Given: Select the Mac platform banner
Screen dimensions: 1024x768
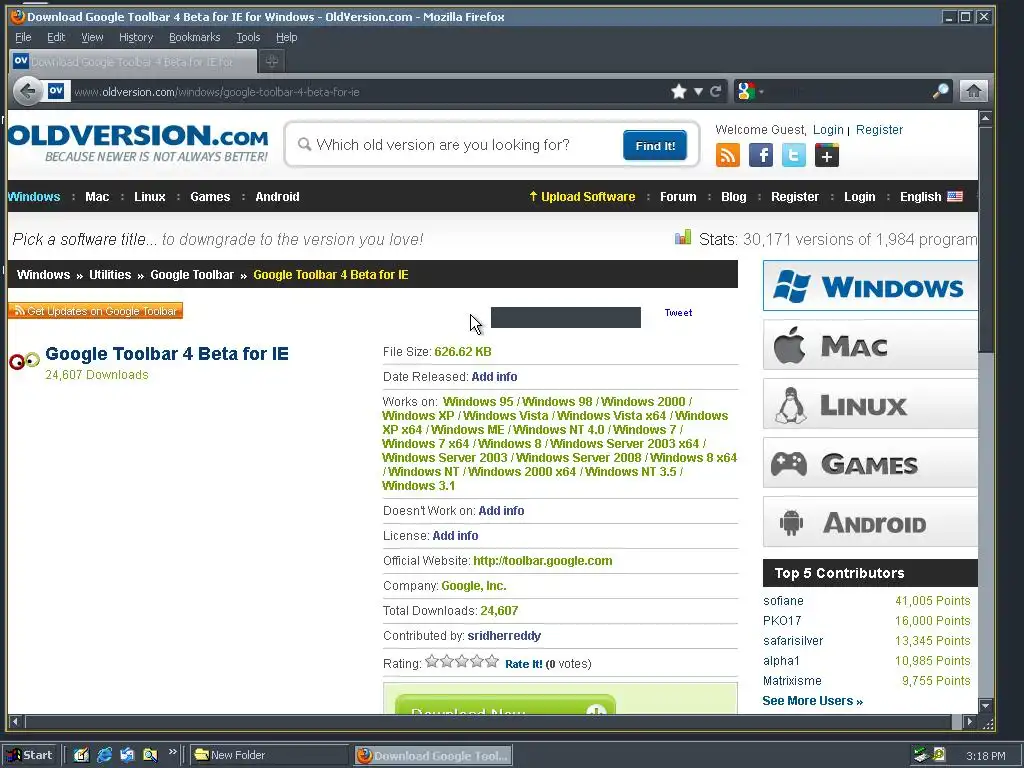Looking at the screenshot, I should click(870, 345).
